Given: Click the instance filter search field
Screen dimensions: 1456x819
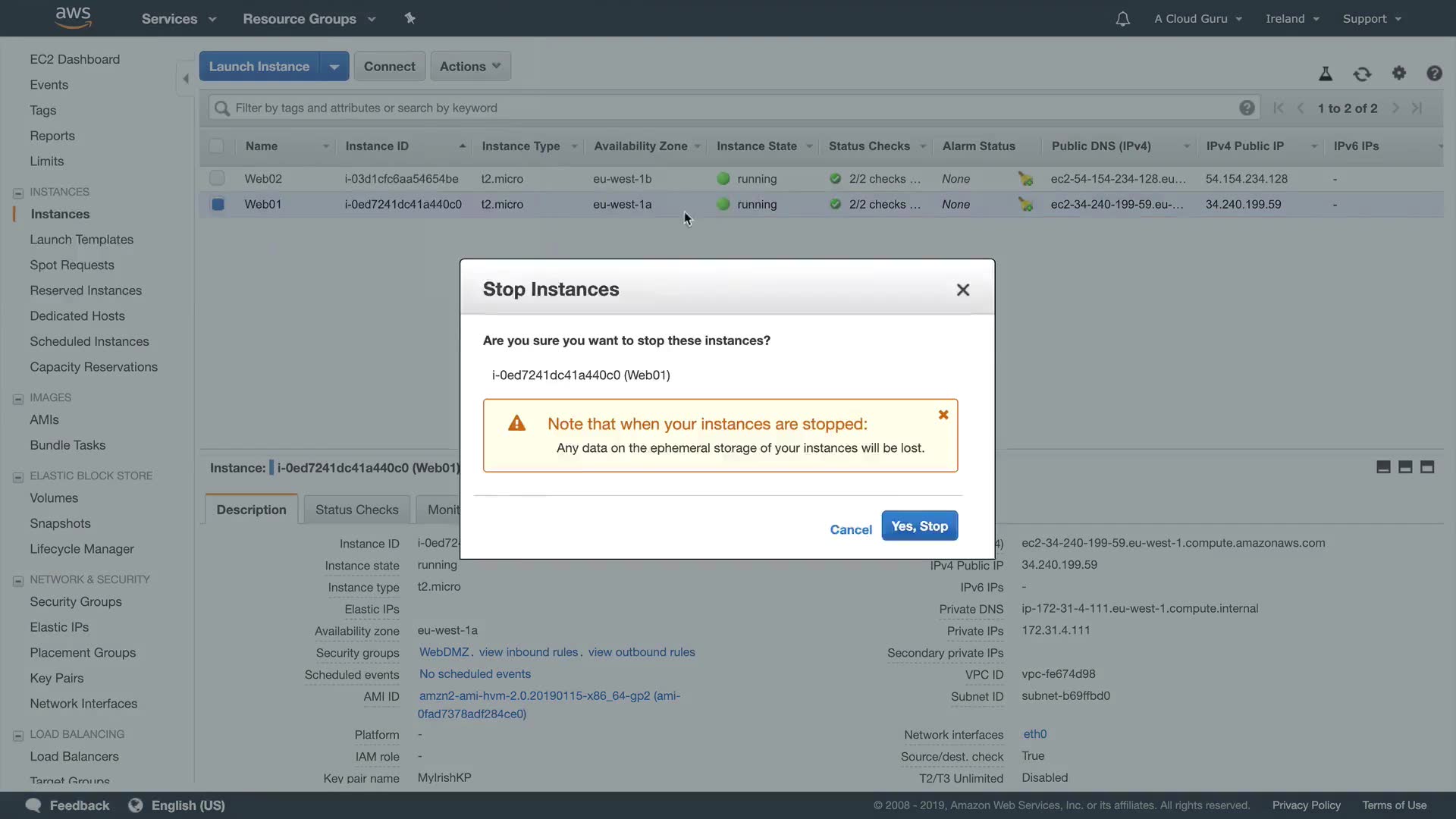Looking at the screenshot, I should click(728, 108).
